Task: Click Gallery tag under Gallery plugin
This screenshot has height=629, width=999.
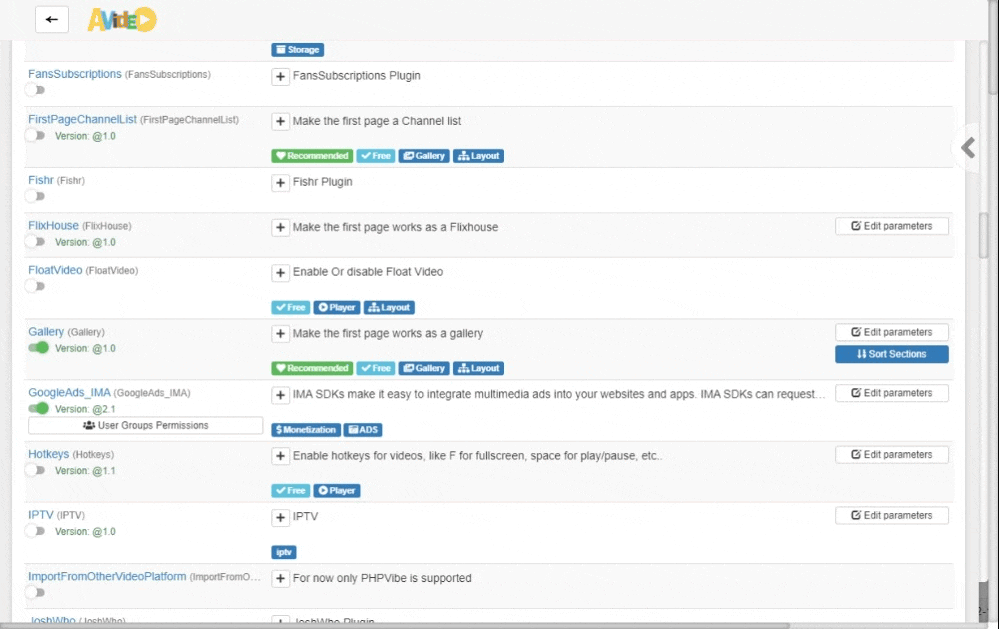Action: click(424, 368)
